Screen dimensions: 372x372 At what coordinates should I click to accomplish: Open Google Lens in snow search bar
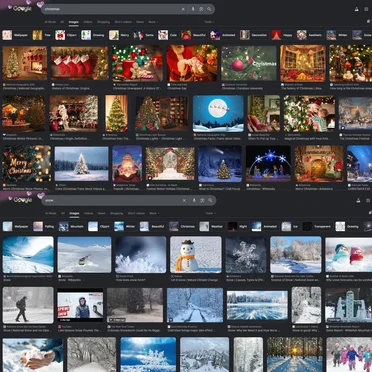[x=202, y=200]
